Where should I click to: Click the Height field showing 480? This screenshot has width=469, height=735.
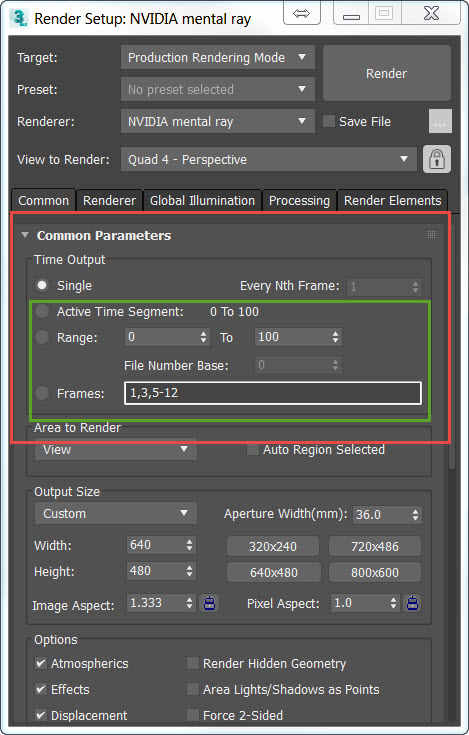coord(156,571)
